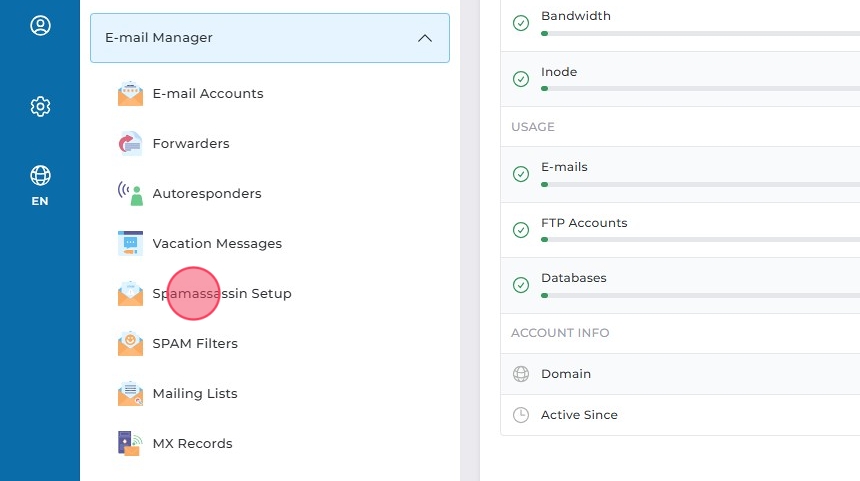Open user profile icon in sidebar
This screenshot has width=860, height=481.
click(40, 26)
